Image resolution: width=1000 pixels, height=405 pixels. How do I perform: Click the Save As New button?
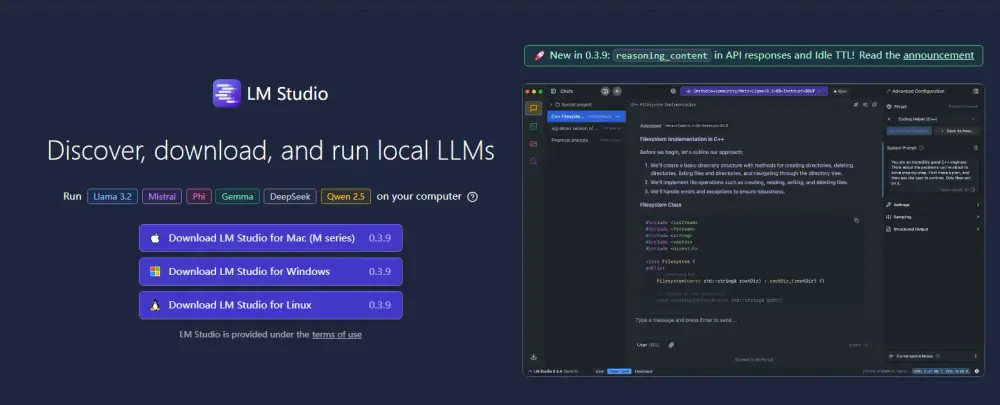[956, 131]
